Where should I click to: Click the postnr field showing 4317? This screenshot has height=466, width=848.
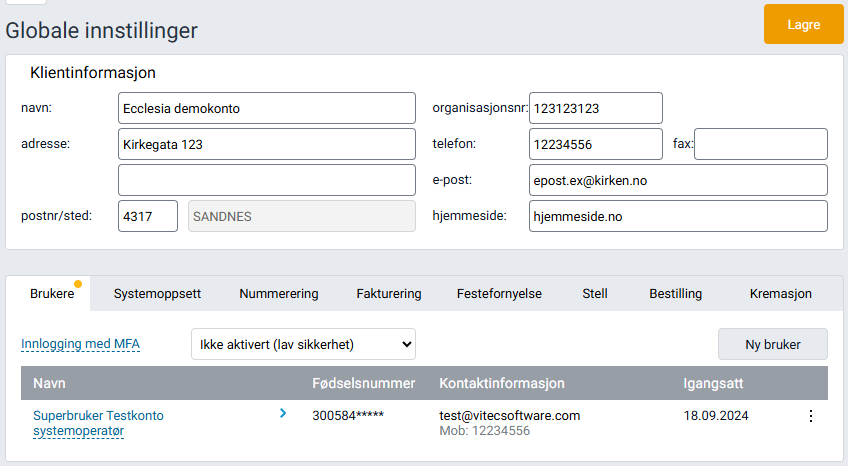coord(148,216)
